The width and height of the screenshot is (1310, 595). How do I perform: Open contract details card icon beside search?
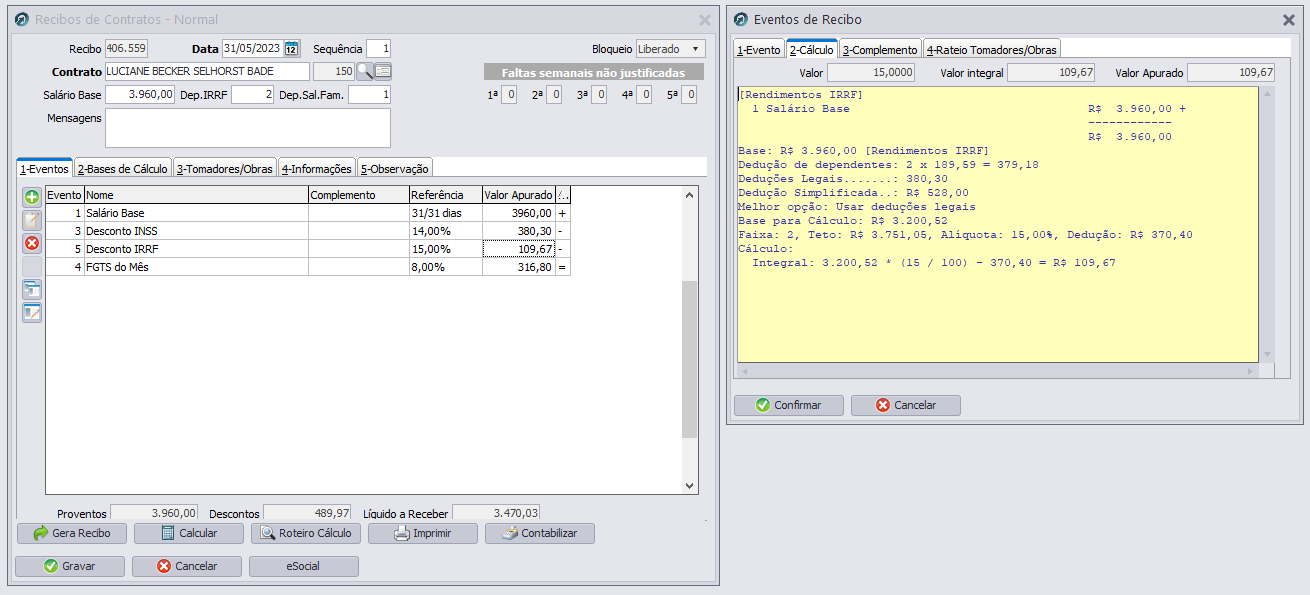(383, 71)
